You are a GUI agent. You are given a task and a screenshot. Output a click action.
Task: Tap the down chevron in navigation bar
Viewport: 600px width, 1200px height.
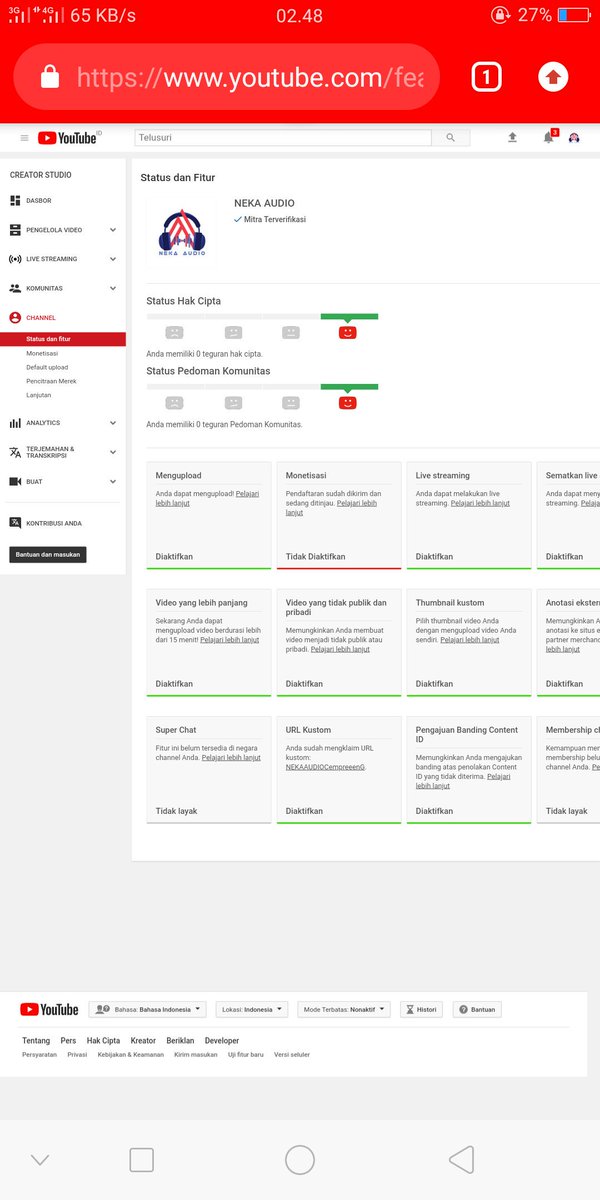coord(40,1160)
